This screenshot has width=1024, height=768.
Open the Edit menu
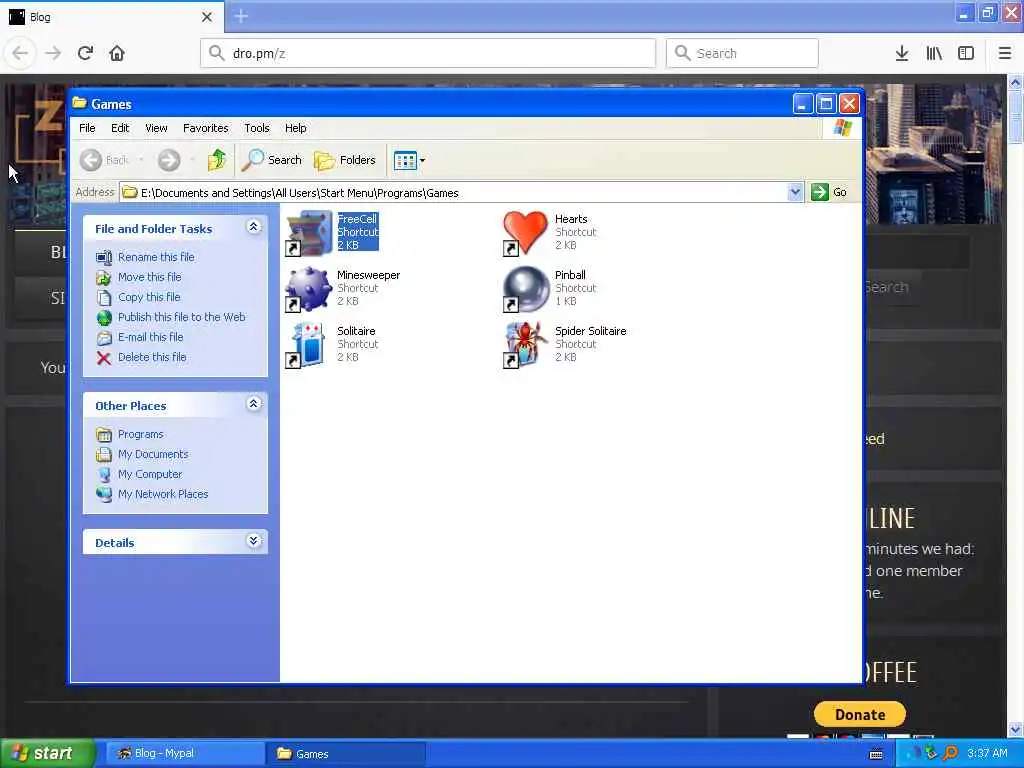pyautogui.click(x=120, y=128)
